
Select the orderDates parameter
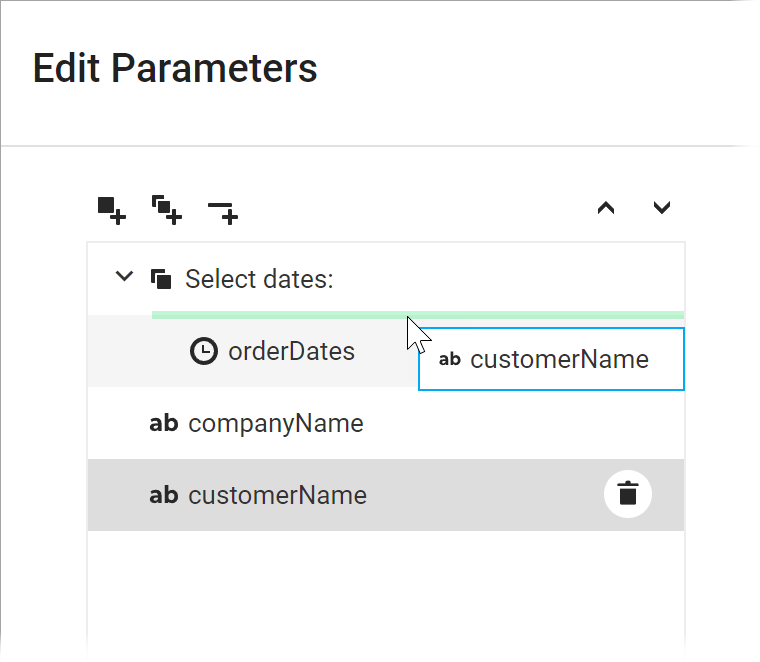click(291, 351)
